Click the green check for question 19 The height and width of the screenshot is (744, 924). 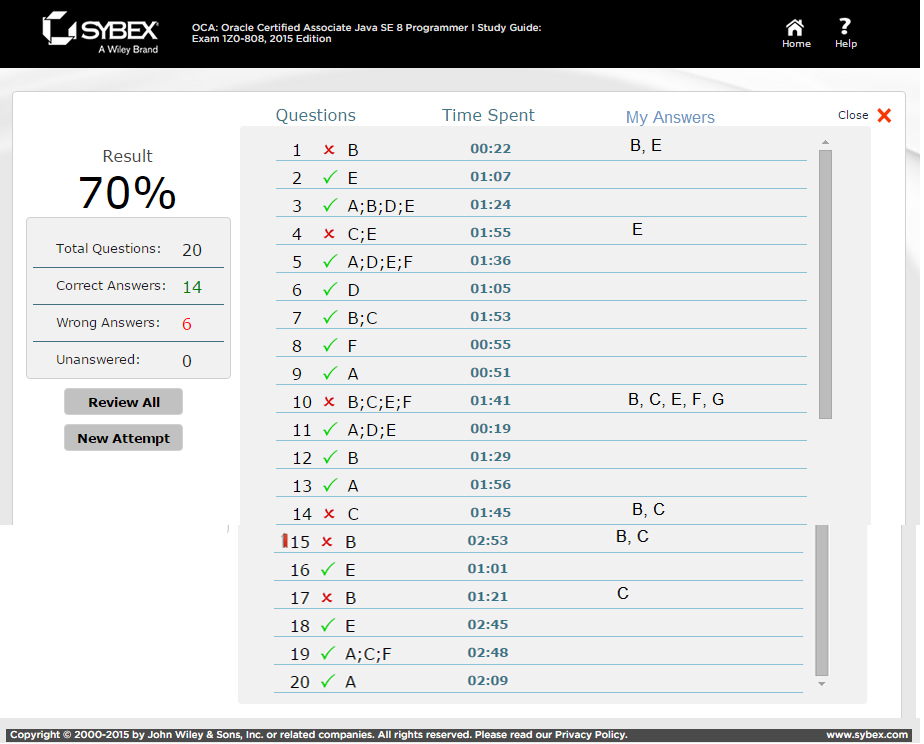328,653
